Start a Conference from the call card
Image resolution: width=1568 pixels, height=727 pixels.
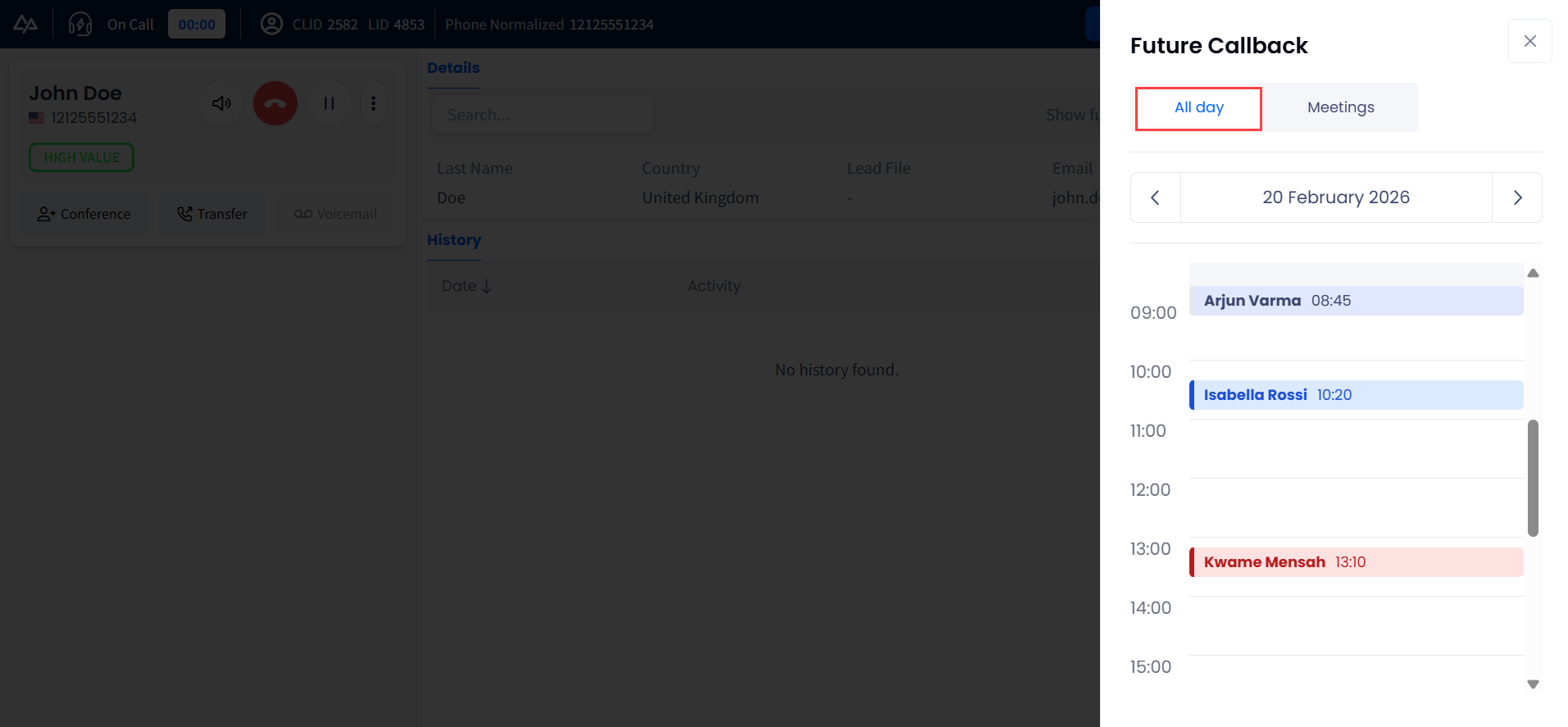click(84, 214)
